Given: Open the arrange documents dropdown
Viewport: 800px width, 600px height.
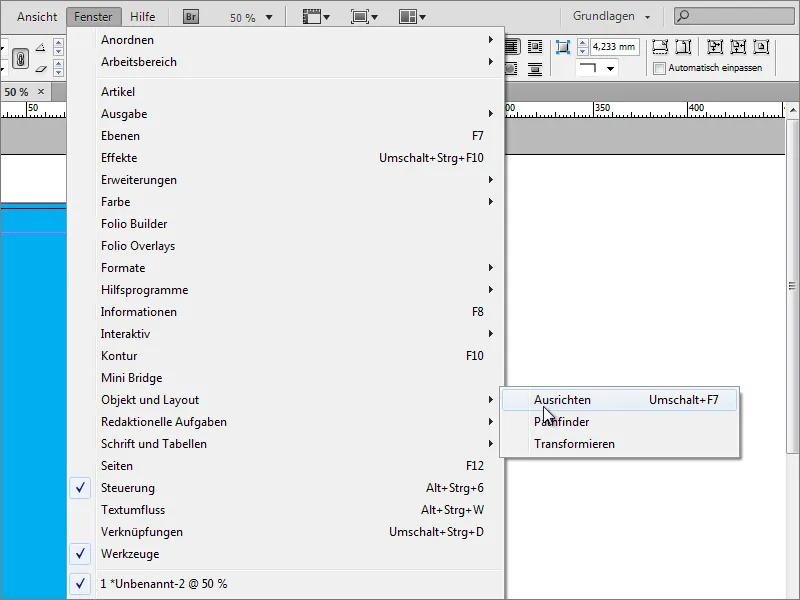Looking at the screenshot, I should 412,17.
